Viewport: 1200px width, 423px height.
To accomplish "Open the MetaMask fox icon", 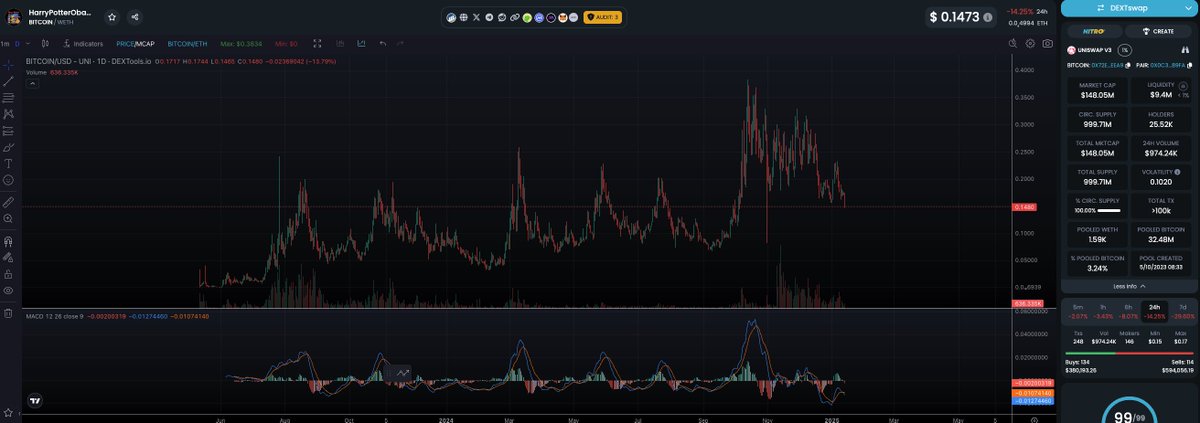I will [563, 17].
